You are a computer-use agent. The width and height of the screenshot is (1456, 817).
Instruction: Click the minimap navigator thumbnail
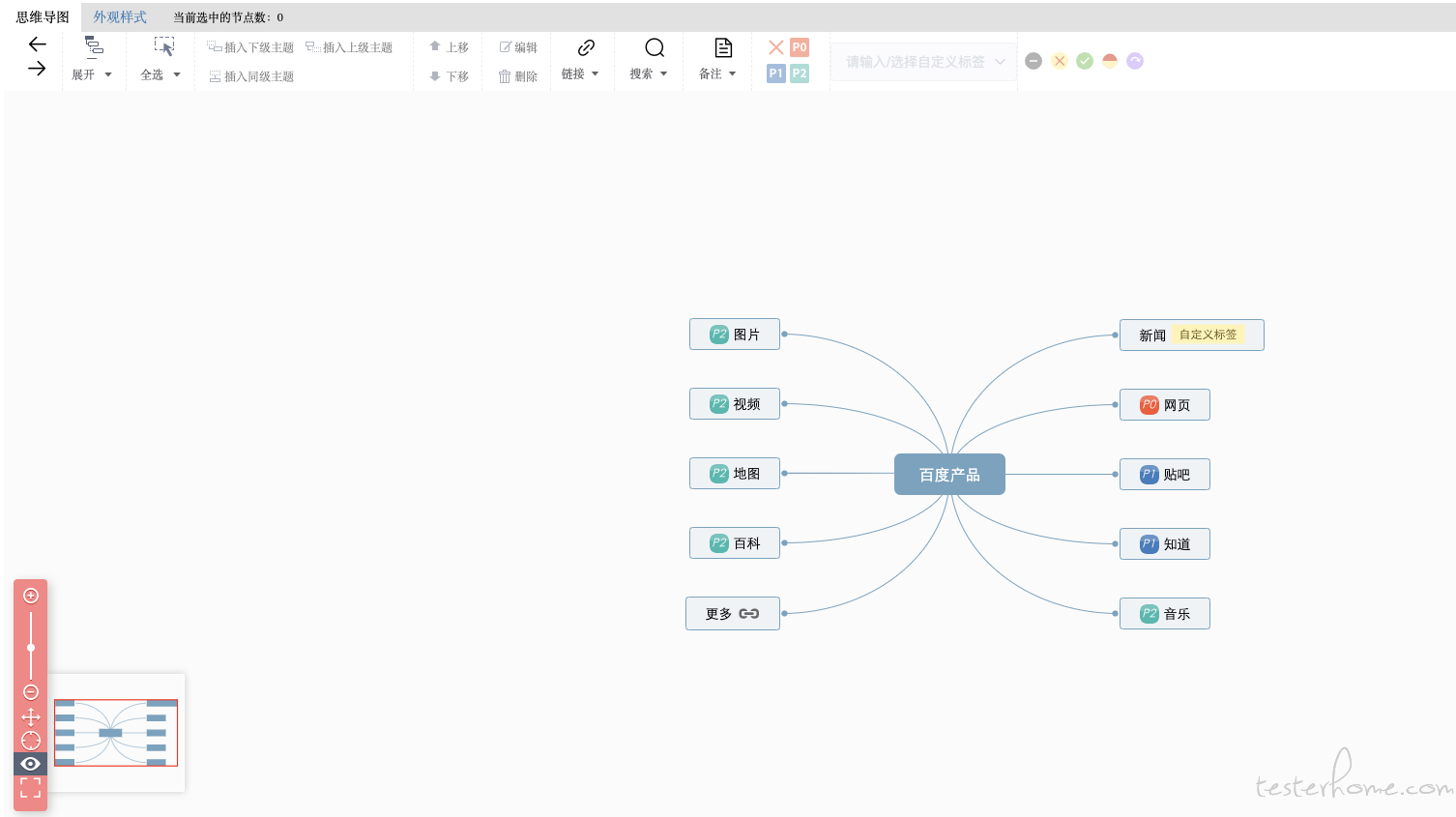click(x=116, y=733)
